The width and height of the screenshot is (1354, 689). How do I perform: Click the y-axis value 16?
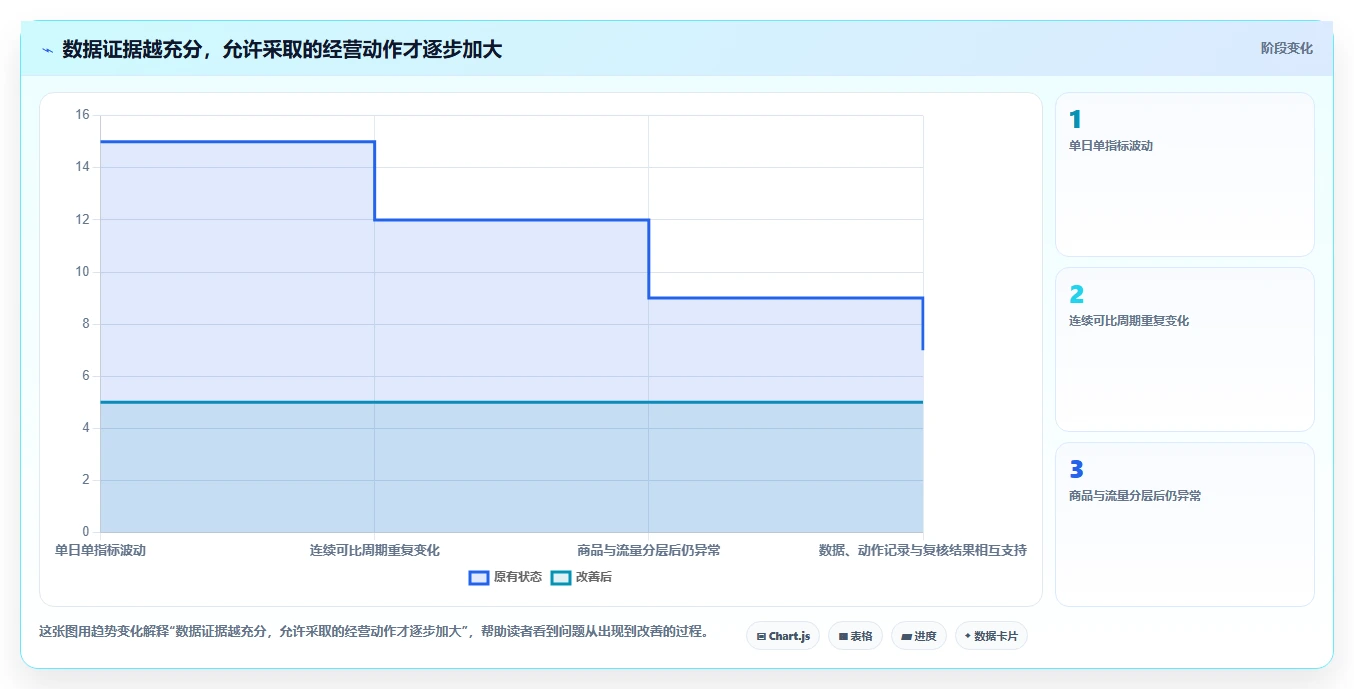(x=82, y=115)
